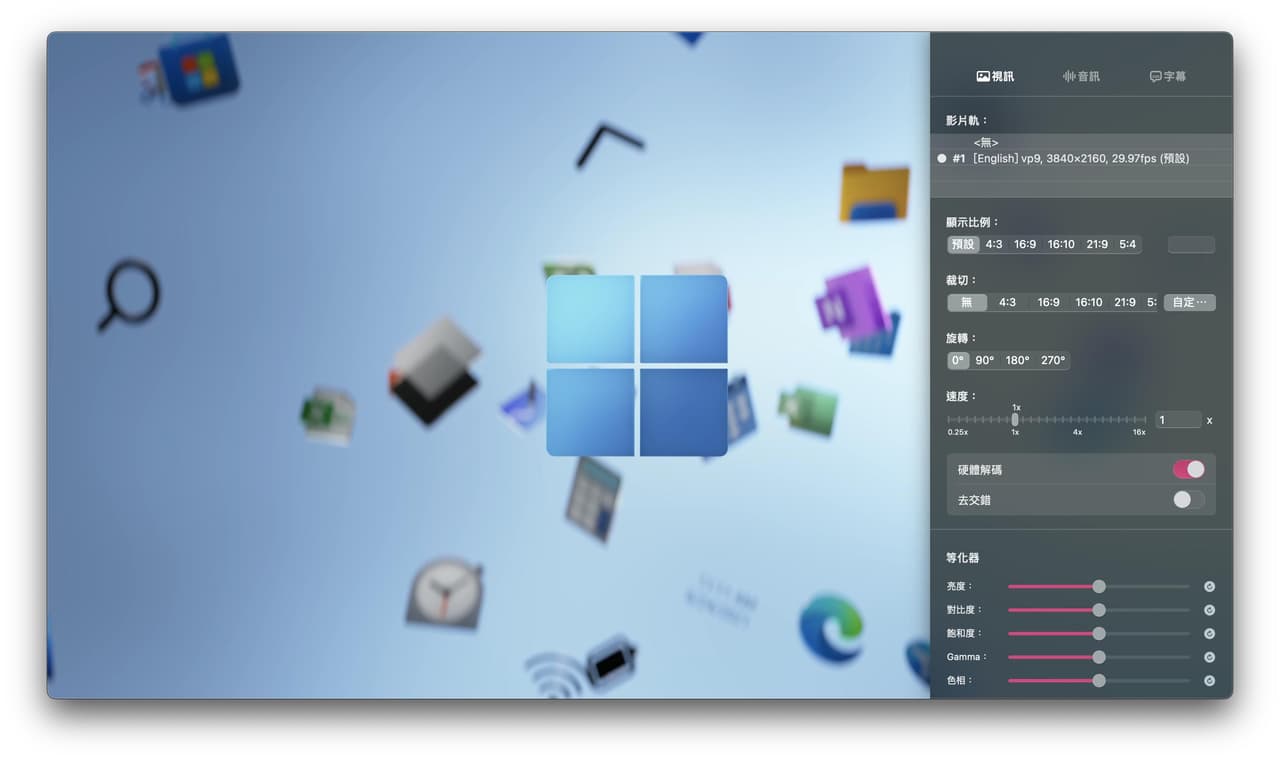Rotate the video 270°

tap(1053, 360)
